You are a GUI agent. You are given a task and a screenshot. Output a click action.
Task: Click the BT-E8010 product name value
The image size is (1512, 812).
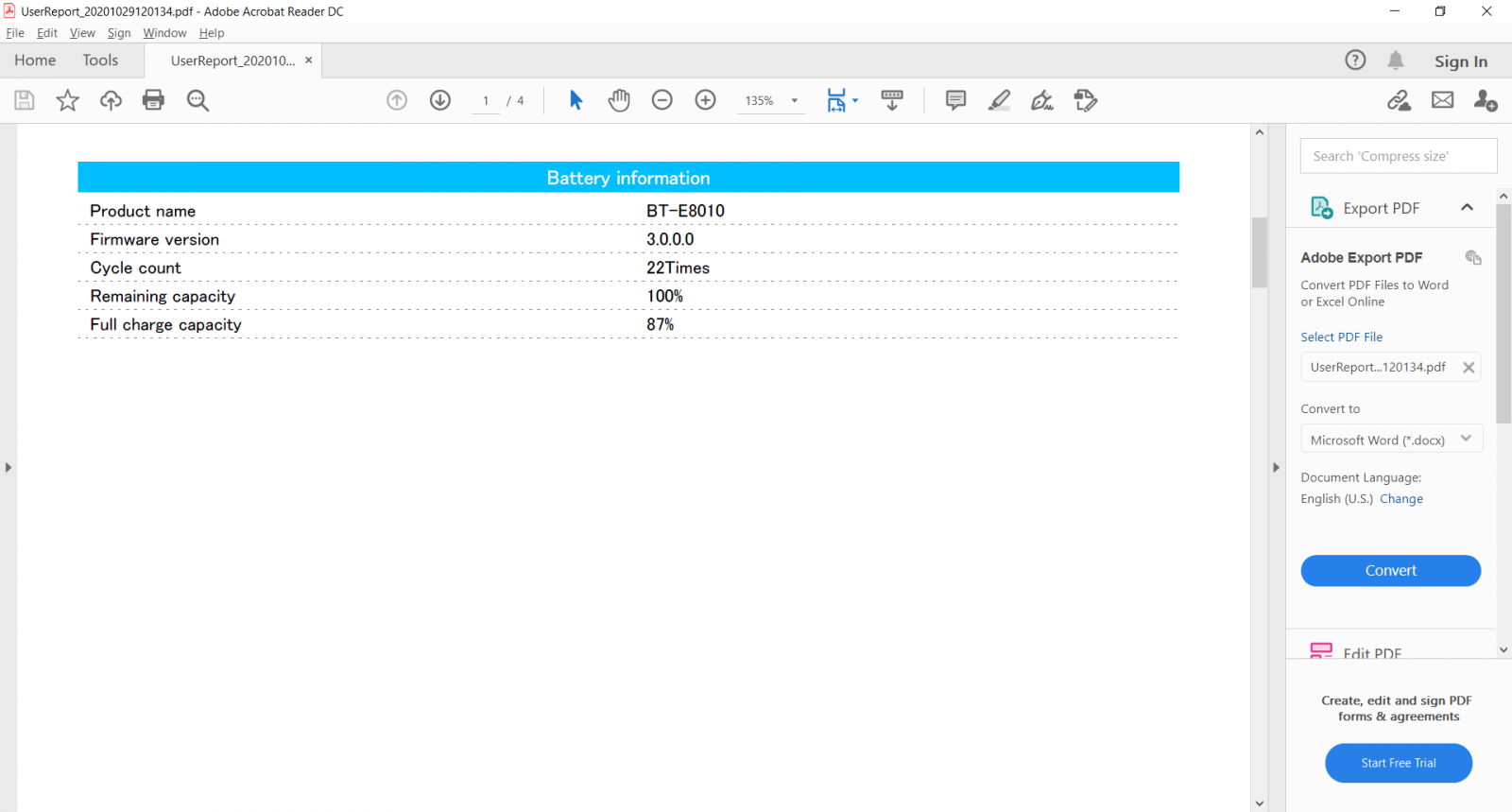click(685, 211)
